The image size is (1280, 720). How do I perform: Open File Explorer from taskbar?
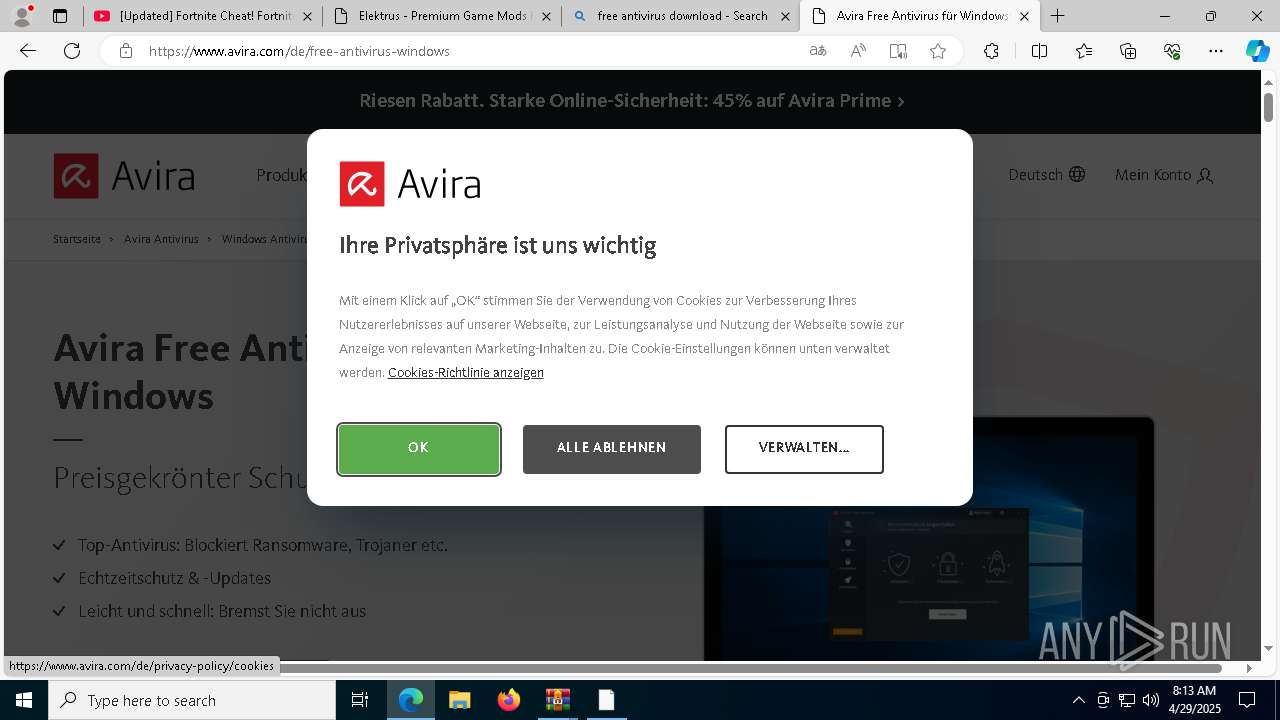point(459,700)
